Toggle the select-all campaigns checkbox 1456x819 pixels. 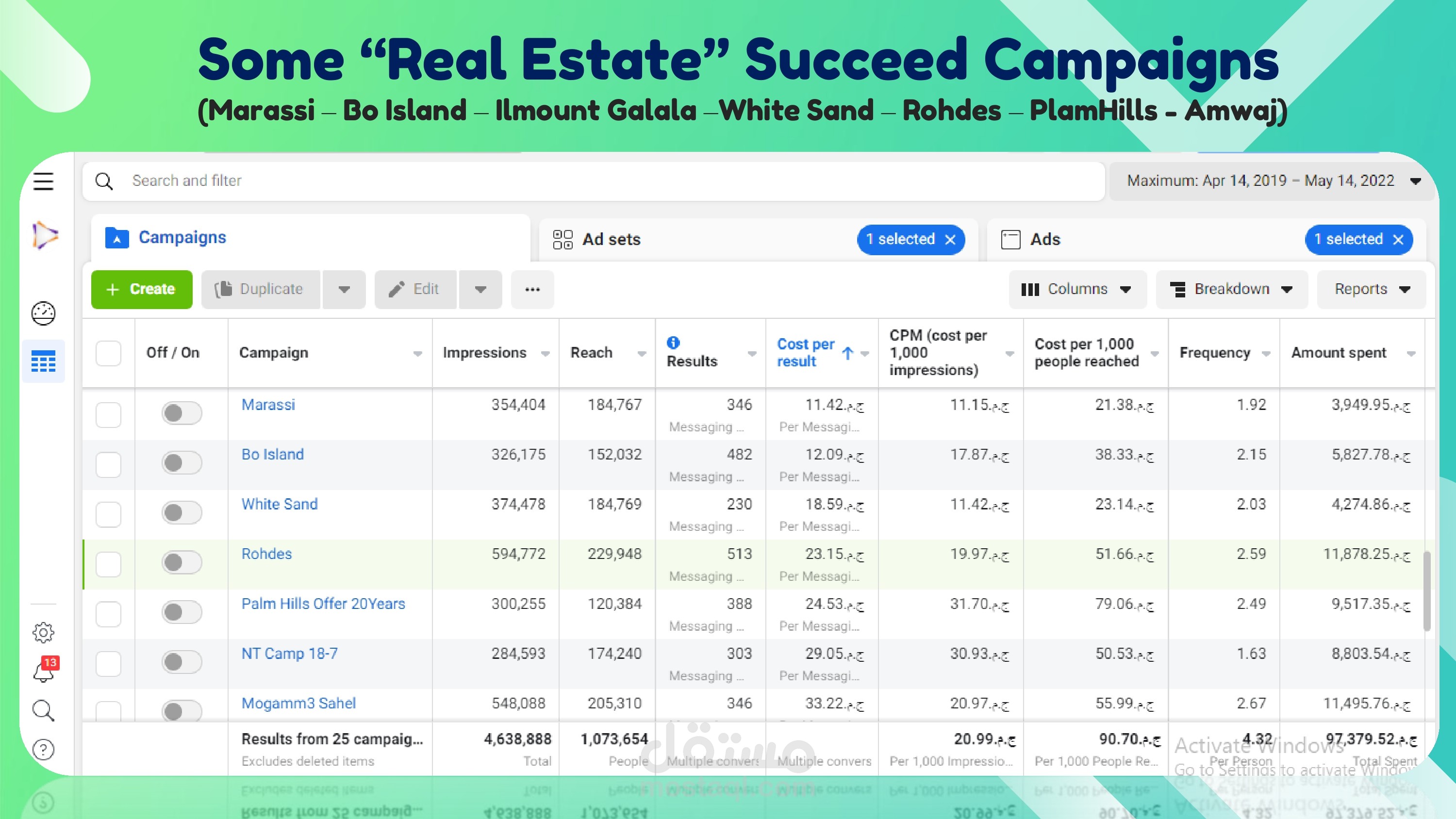coord(109,353)
